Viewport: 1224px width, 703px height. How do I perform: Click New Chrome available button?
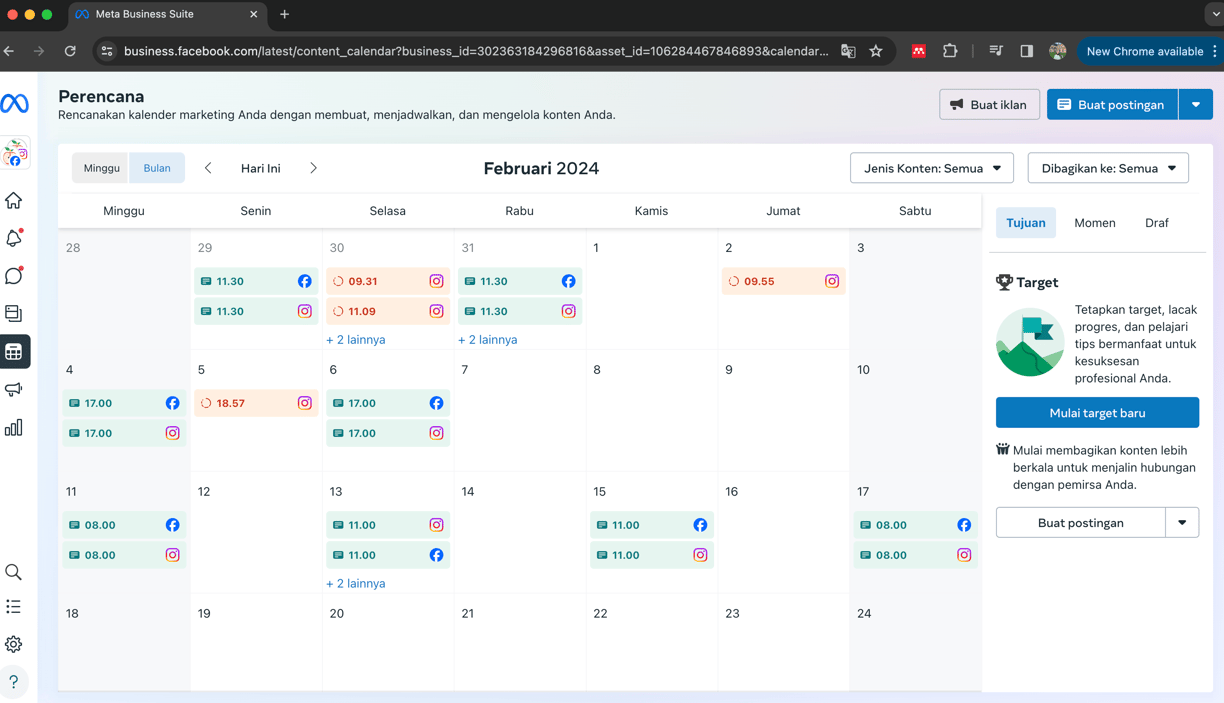pyautogui.click(x=1144, y=51)
